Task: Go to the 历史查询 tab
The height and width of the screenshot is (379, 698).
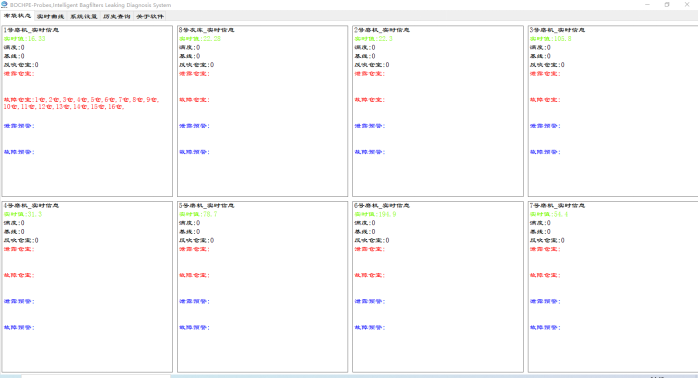Action: (x=117, y=16)
